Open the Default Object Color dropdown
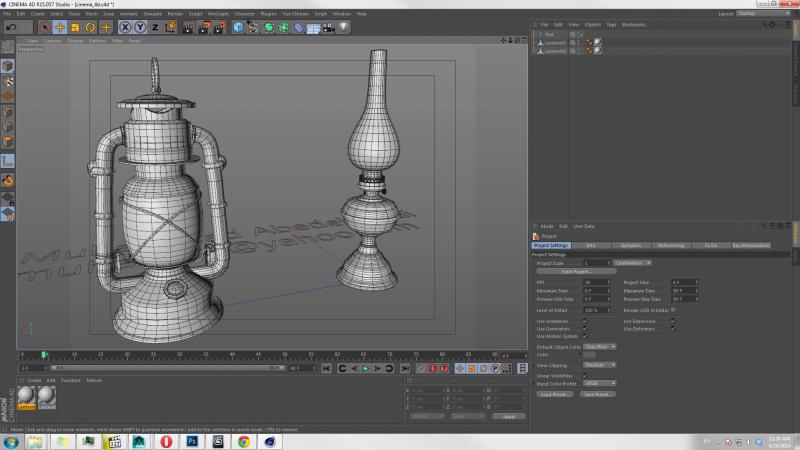This screenshot has height=450, width=800. (x=600, y=346)
